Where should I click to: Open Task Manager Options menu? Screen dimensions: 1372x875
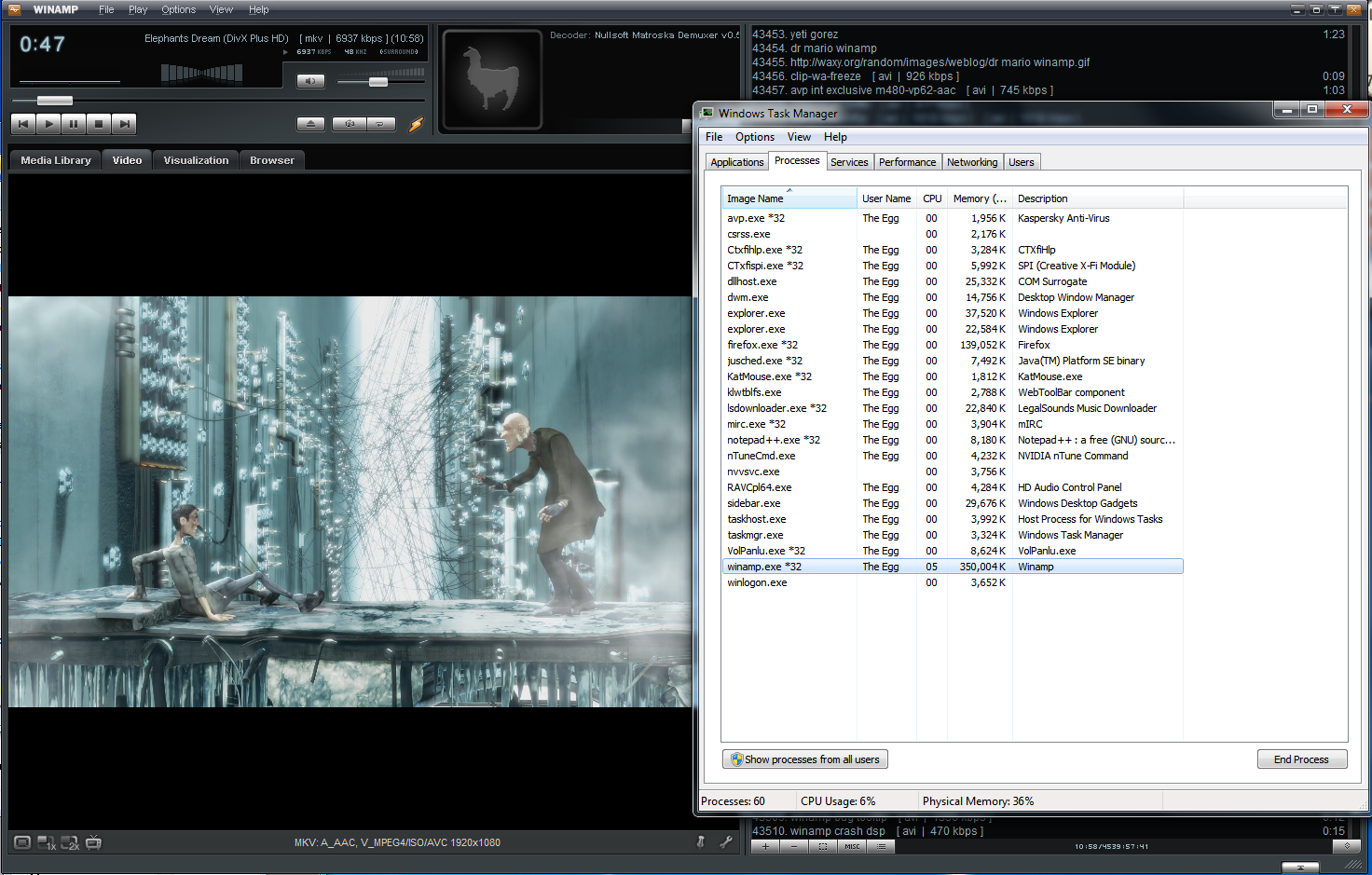tap(755, 137)
